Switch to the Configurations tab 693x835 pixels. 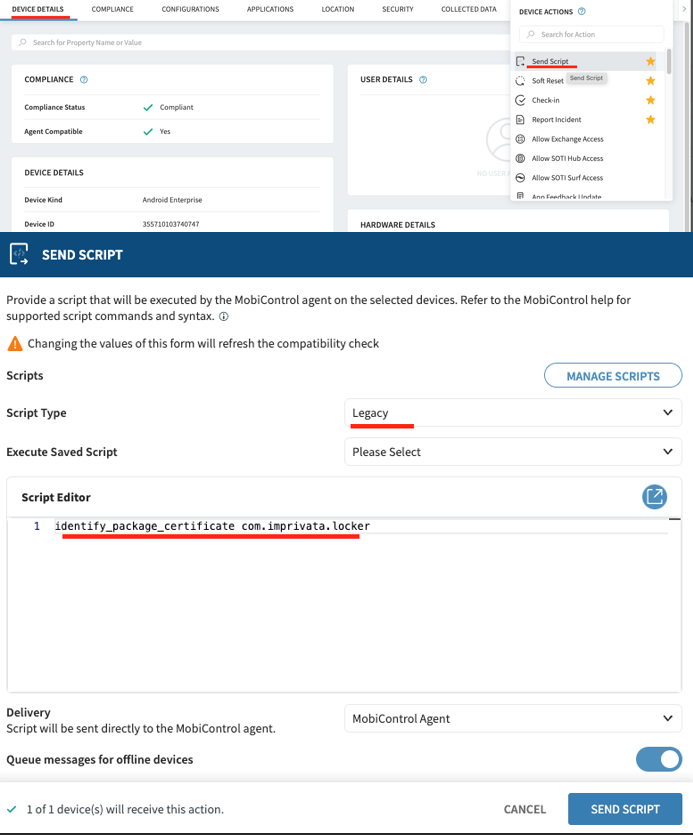click(x=190, y=9)
